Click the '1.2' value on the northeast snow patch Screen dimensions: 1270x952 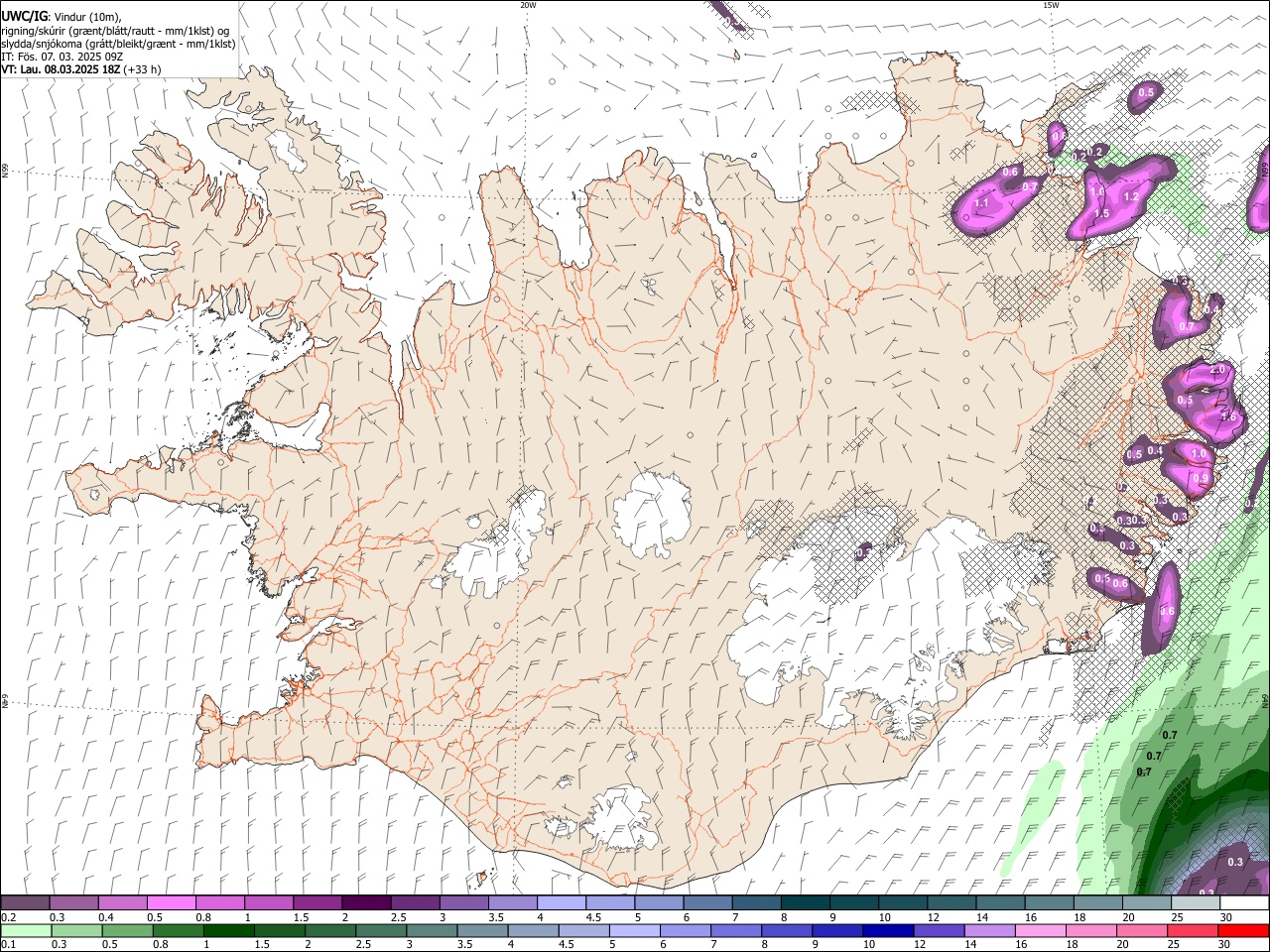click(1130, 196)
